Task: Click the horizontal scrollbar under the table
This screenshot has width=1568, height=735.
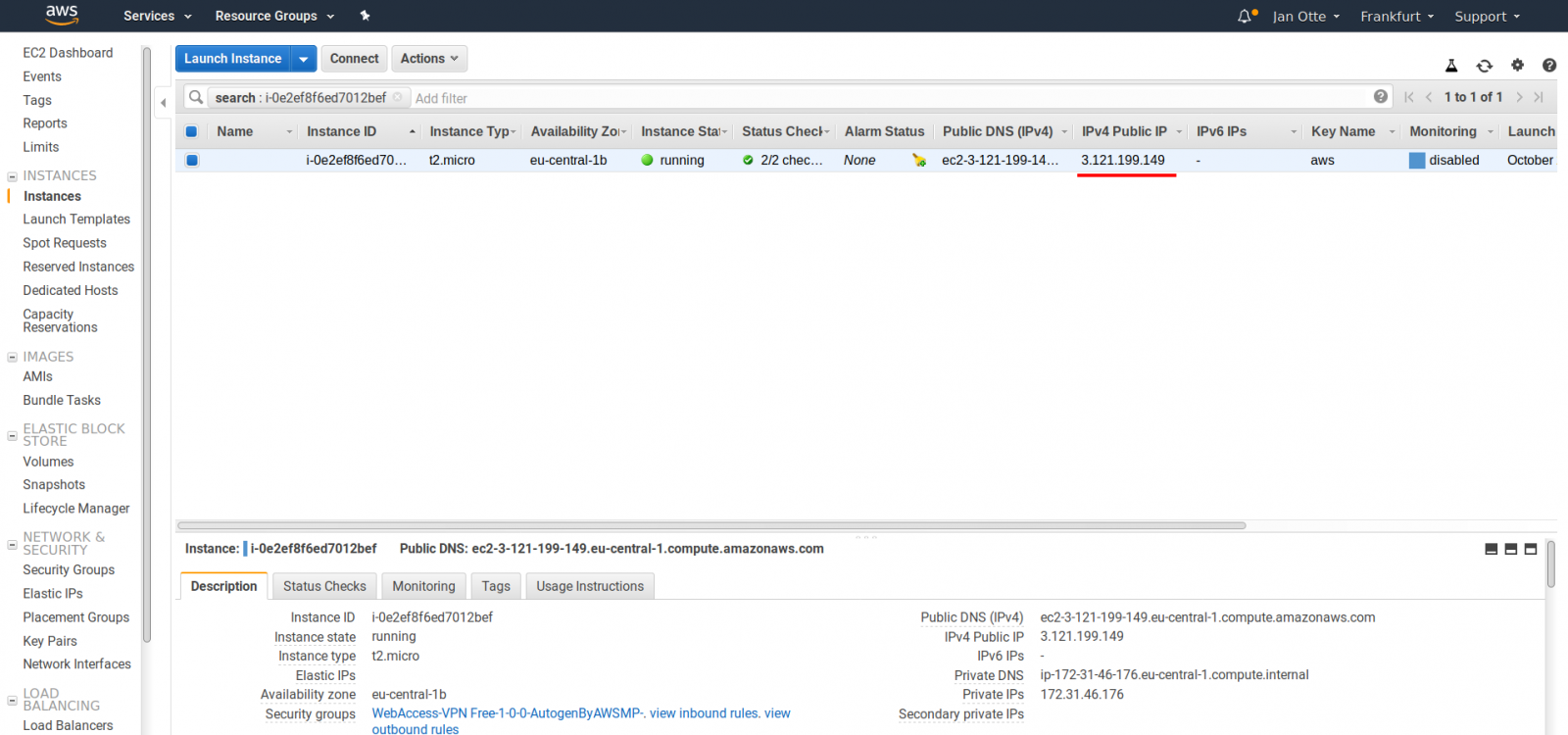Action: (710, 525)
